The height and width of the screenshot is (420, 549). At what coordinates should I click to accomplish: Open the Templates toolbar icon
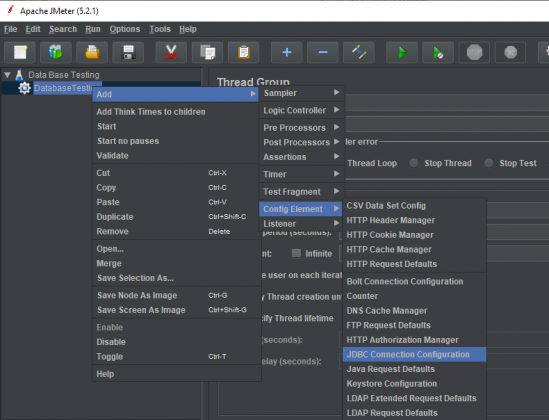pyautogui.click(x=56, y=52)
